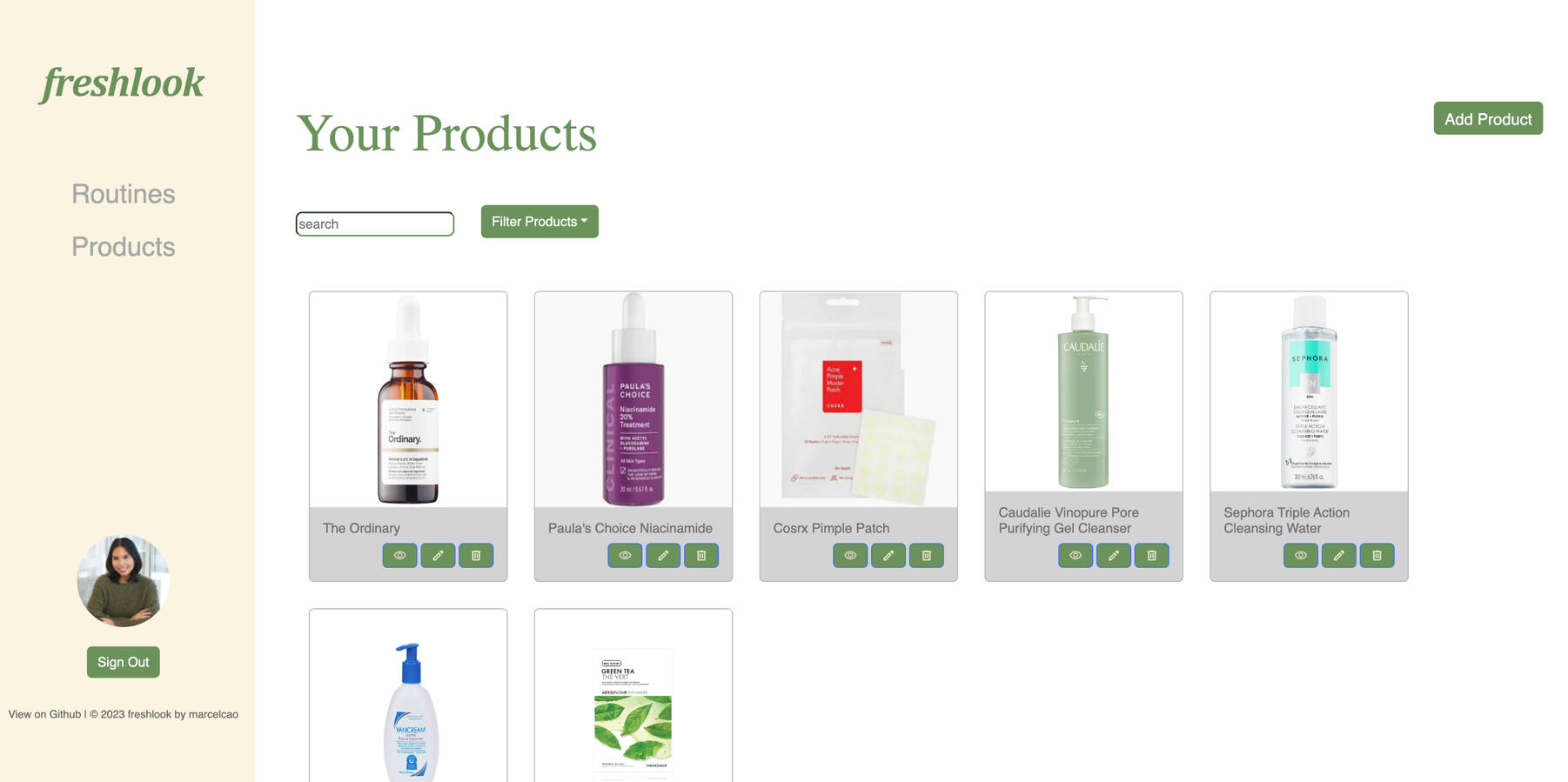Open the View on Github link
The height and width of the screenshot is (782, 1568).
[44, 714]
